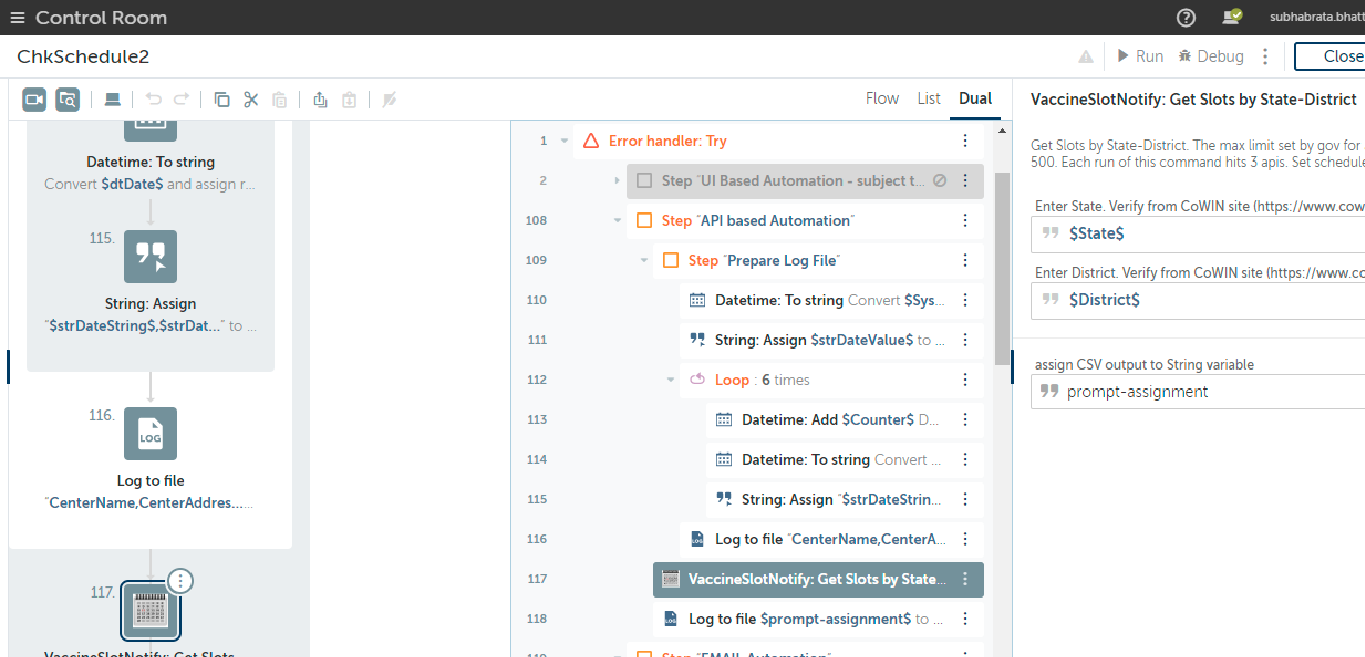
Task: Expand the UI Based Automation step
Action: (617, 181)
